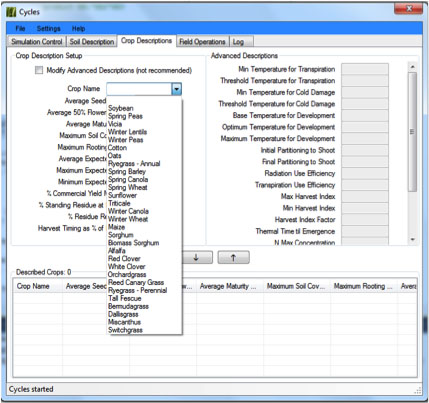Choose Vicia in the dropdown list

tap(115, 124)
